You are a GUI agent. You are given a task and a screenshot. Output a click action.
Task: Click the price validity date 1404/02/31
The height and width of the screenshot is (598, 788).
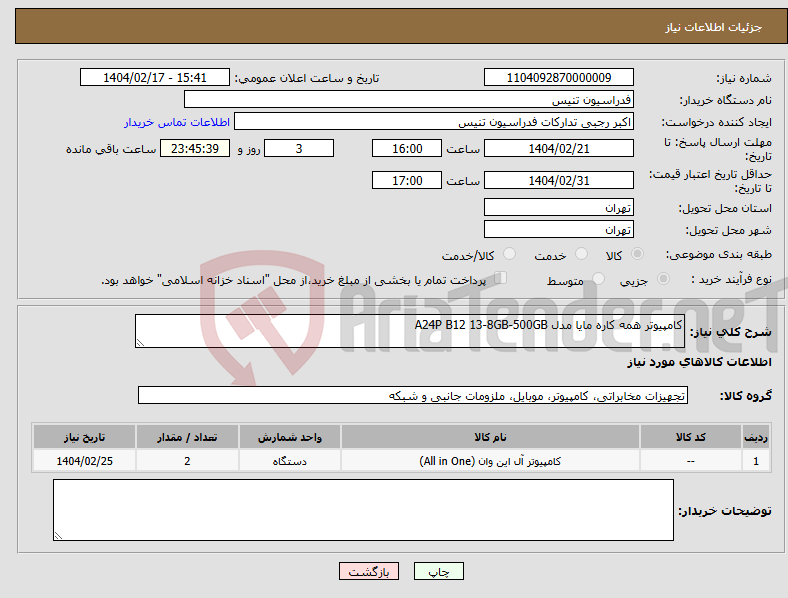(x=558, y=180)
